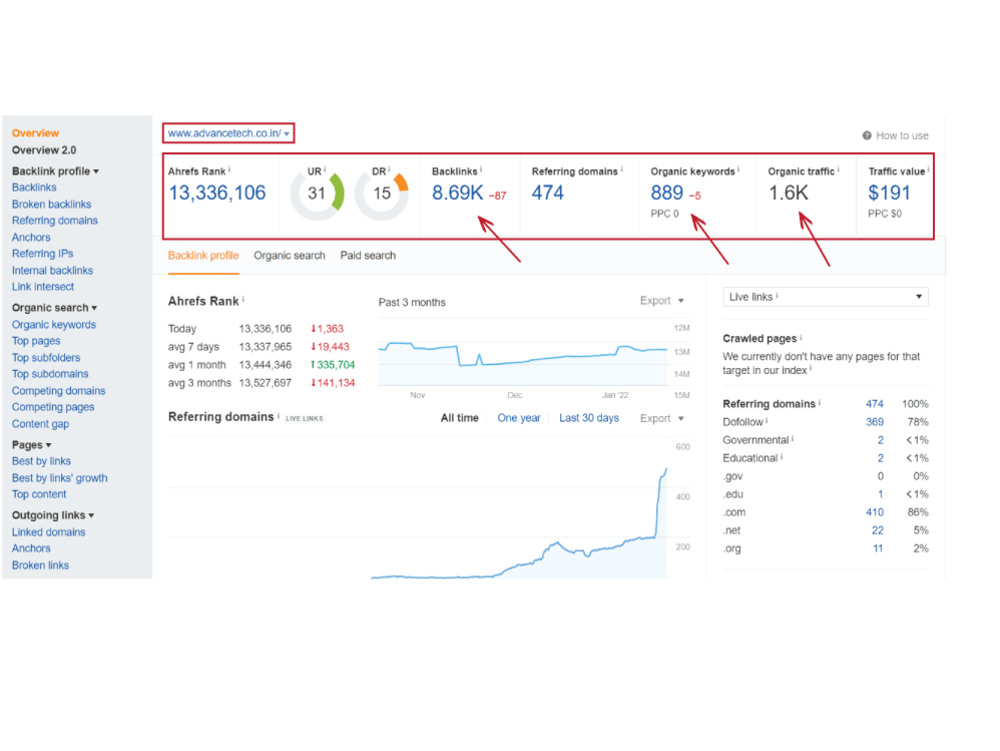Open Internal backlinks report

(x=52, y=270)
